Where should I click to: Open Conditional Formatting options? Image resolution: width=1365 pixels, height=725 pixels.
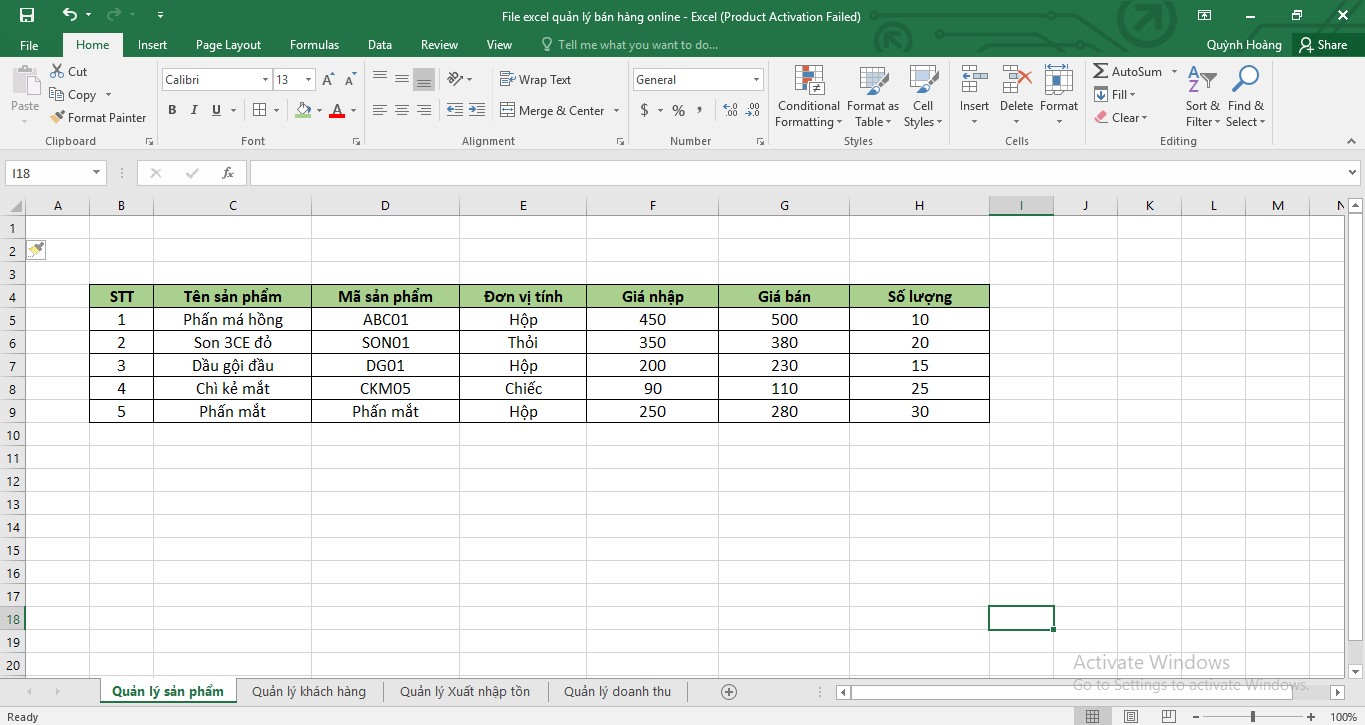pyautogui.click(x=807, y=95)
